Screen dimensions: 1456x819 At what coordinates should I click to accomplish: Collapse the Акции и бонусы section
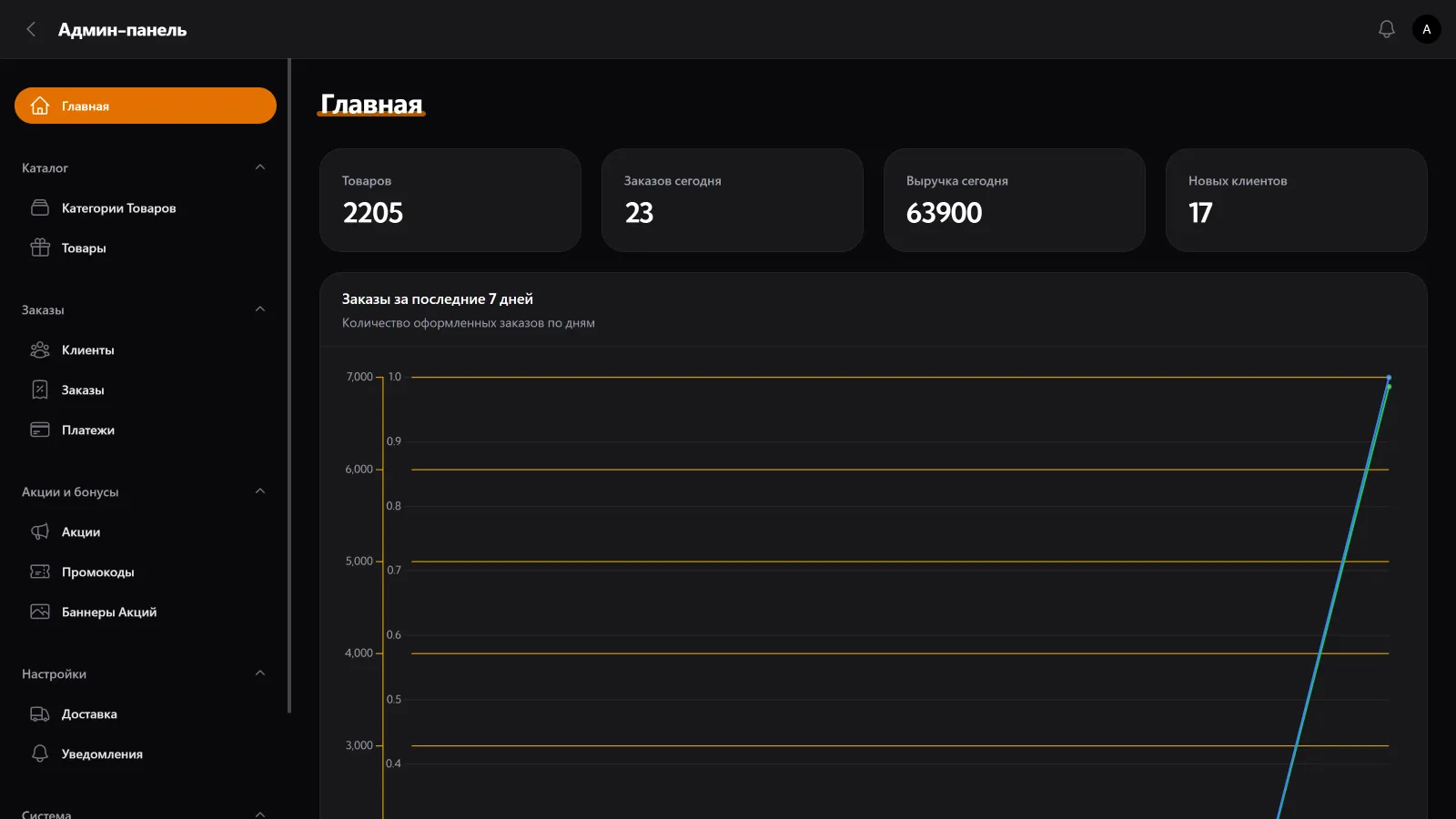coord(260,491)
